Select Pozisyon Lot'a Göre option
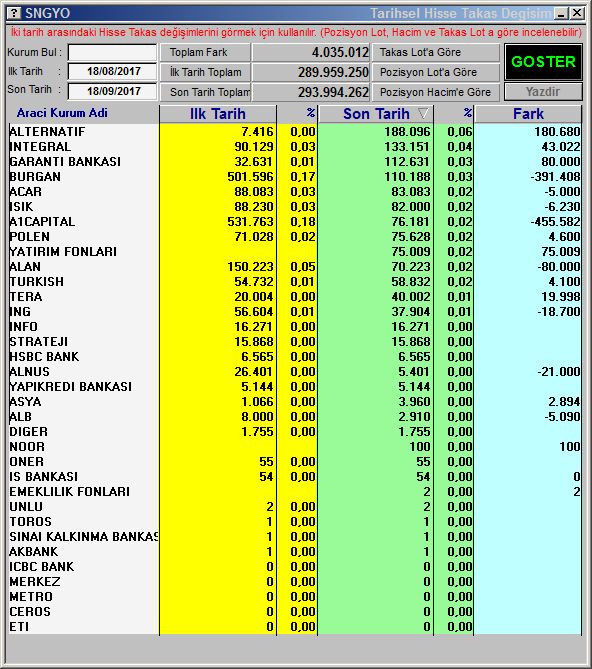This screenshot has height=669, width=592. 435,72
